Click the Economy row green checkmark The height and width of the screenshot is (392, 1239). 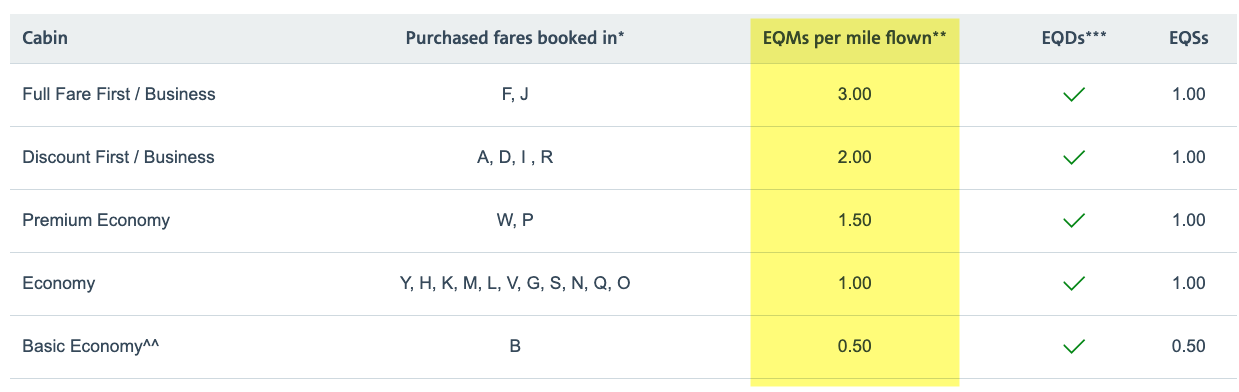point(1074,284)
